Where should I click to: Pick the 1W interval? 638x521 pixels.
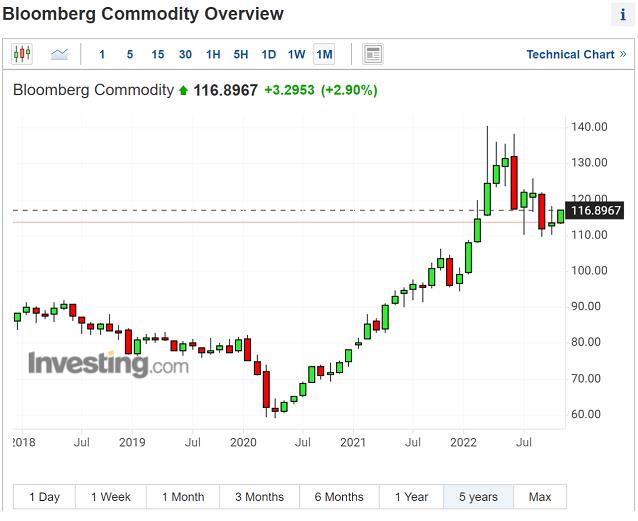[x=297, y=54]
